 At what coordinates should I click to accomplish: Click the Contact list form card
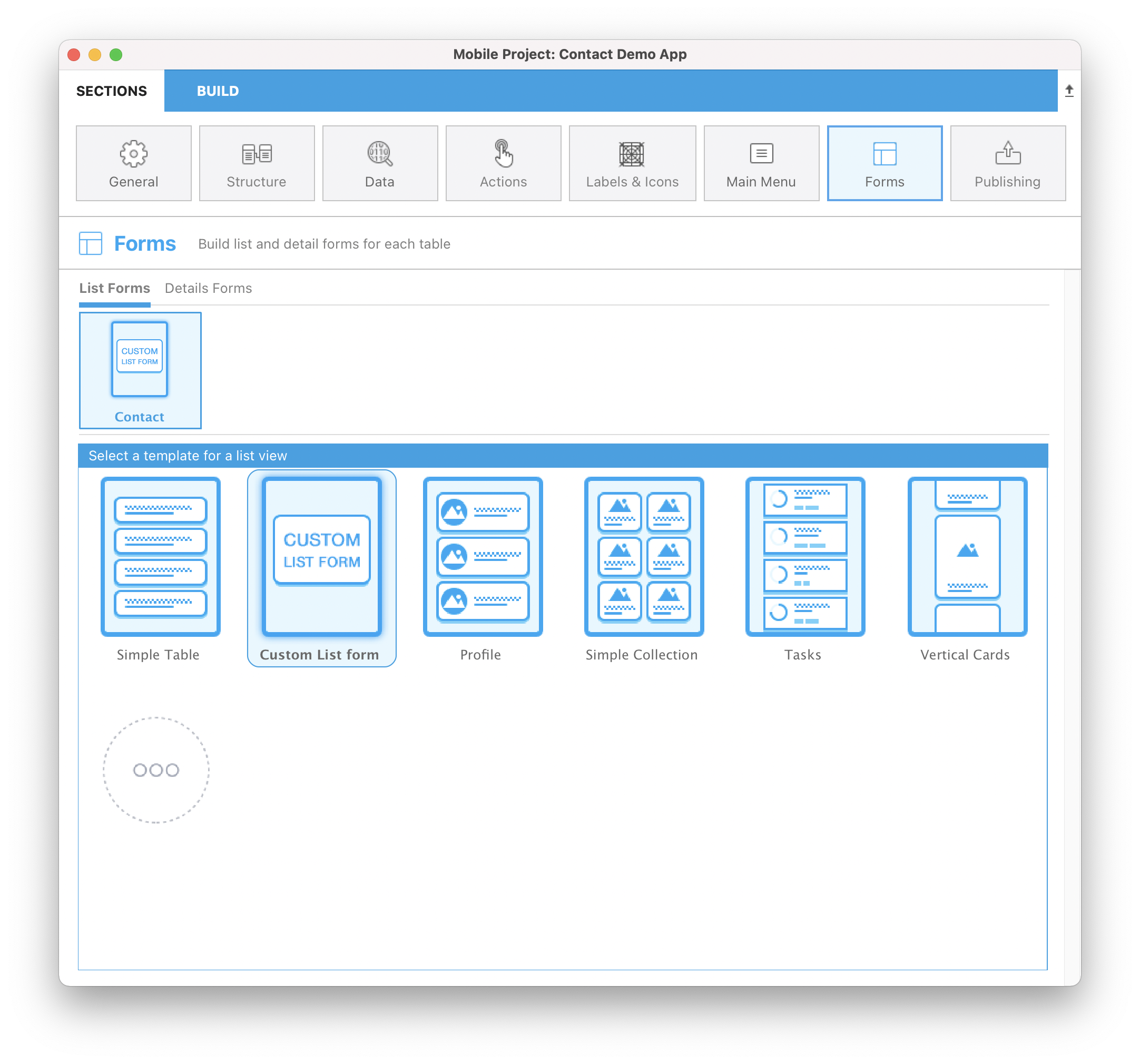tap(139, 369)
